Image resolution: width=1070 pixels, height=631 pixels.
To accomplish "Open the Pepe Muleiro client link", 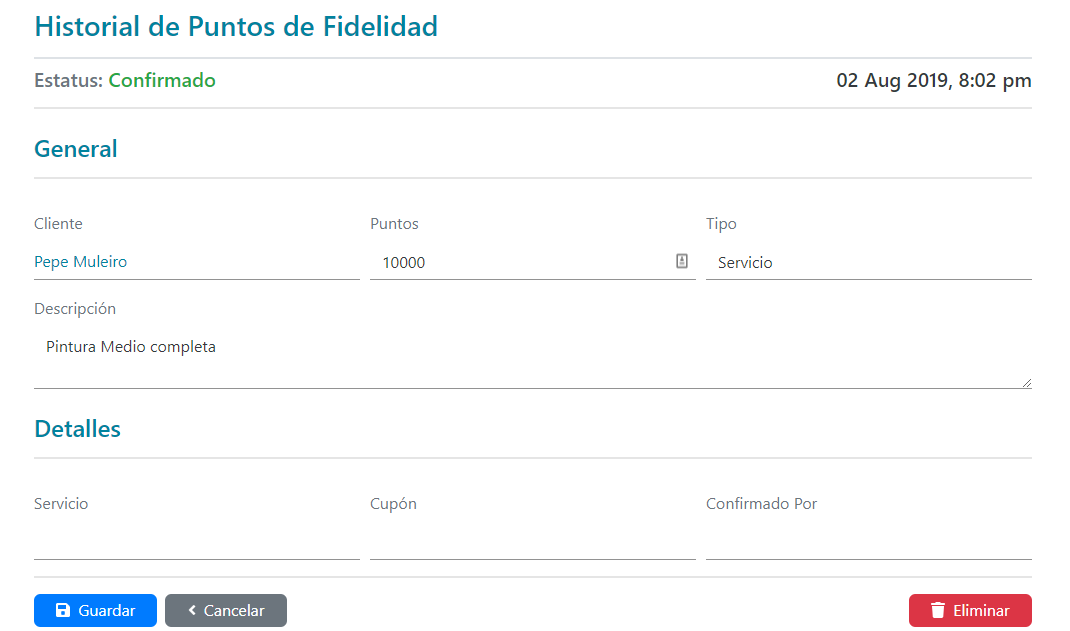I will coord(80,262).
